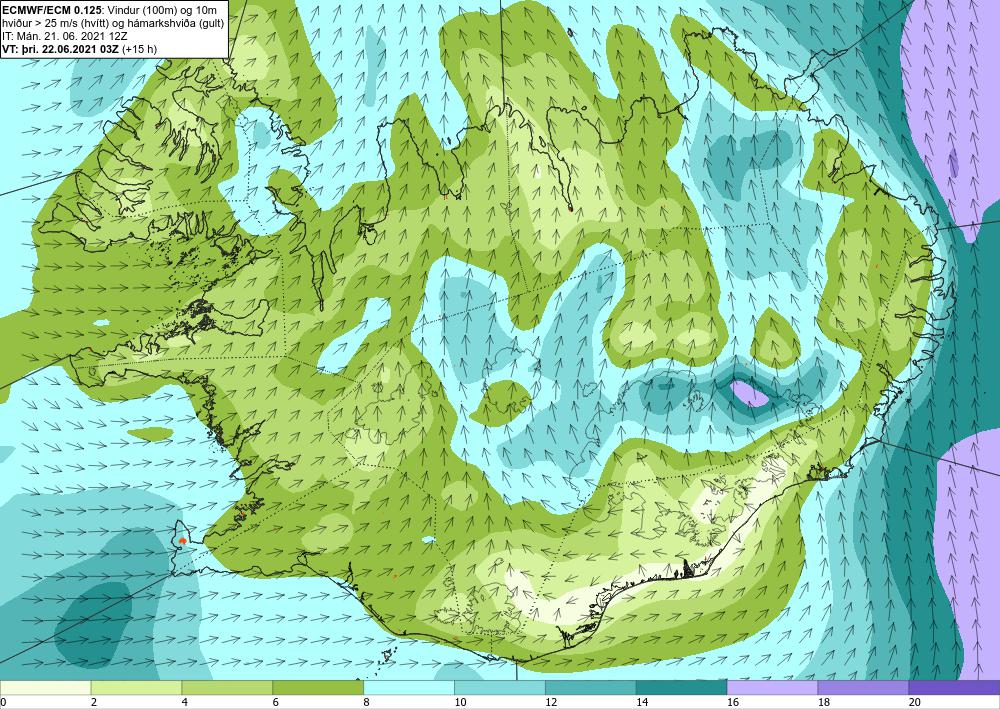Screen dimensions: 1000x709
Task: Click the 12–14 teal legend swatch
Action: (x=591, y=688)
